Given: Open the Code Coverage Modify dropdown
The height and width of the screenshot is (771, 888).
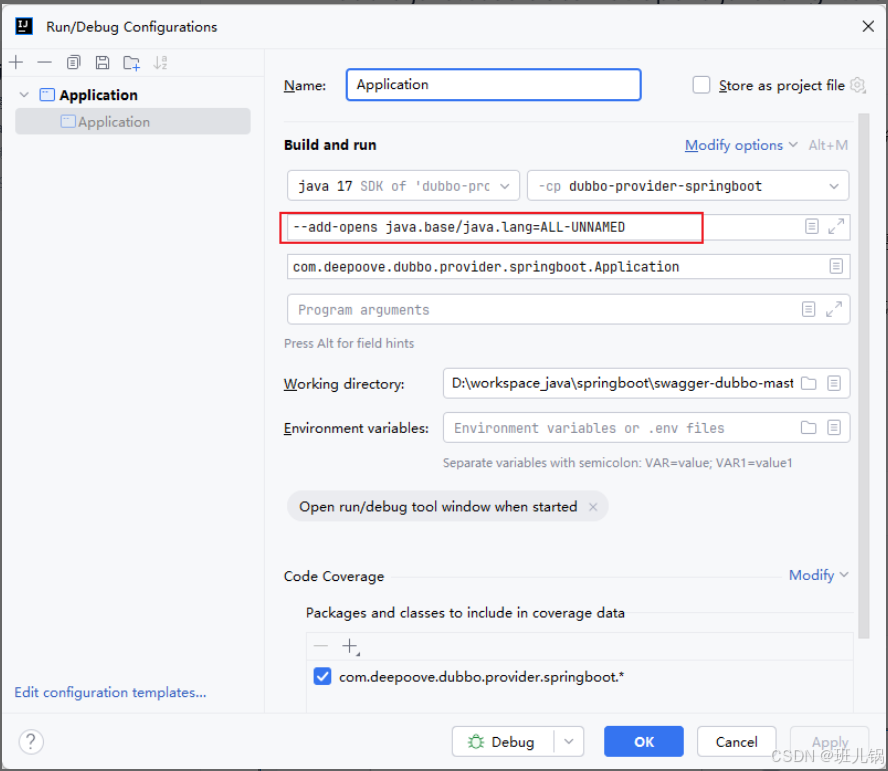Looking at the screenshot, I should 818,576.
